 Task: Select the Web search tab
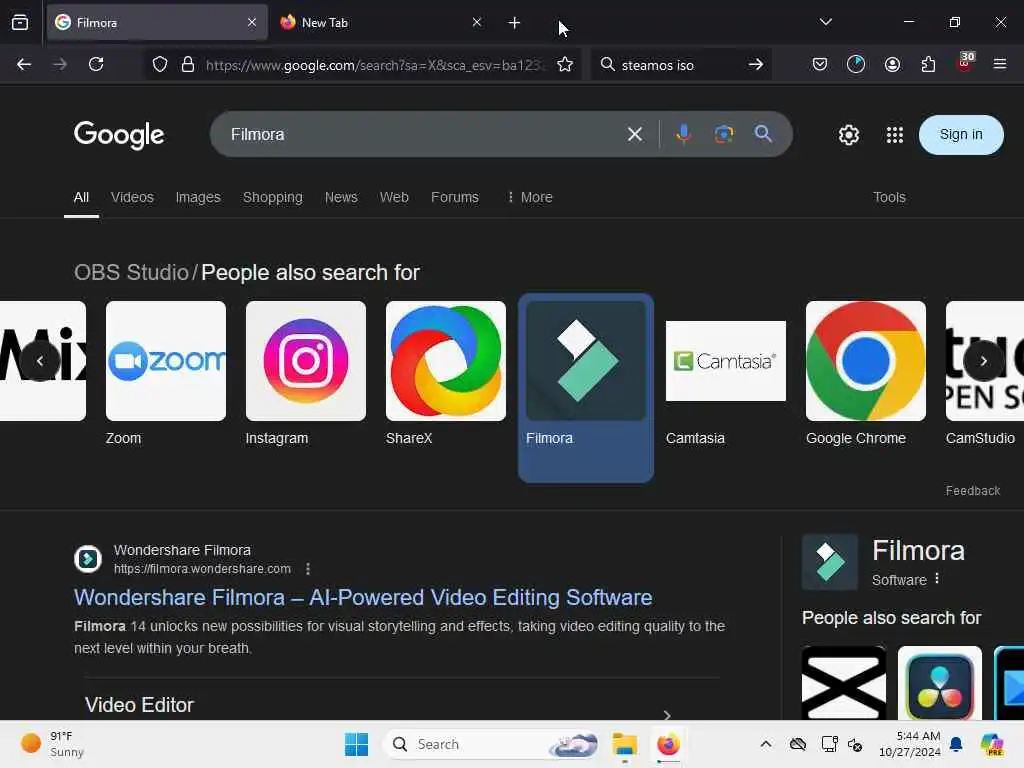[394, 197]
